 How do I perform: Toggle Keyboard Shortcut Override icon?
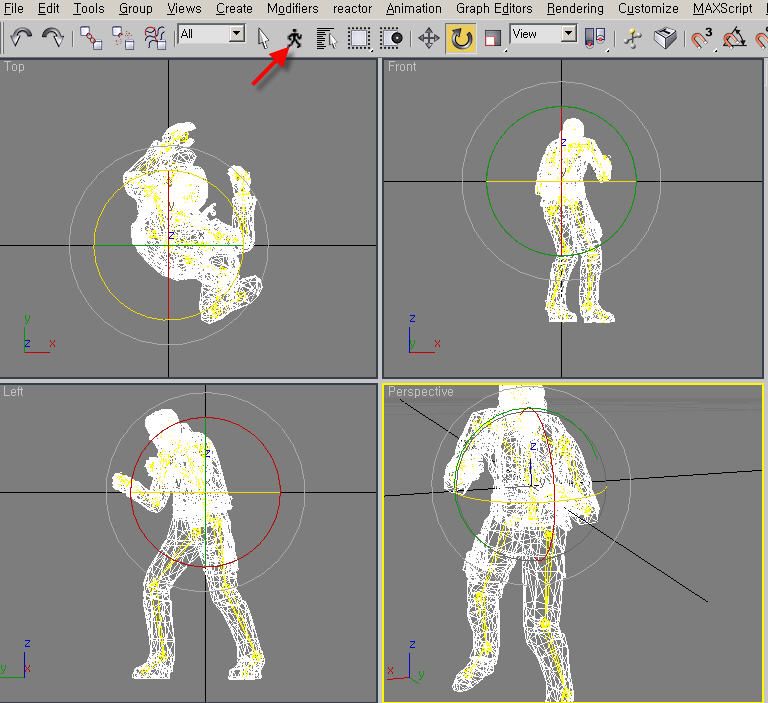point(665,38)
